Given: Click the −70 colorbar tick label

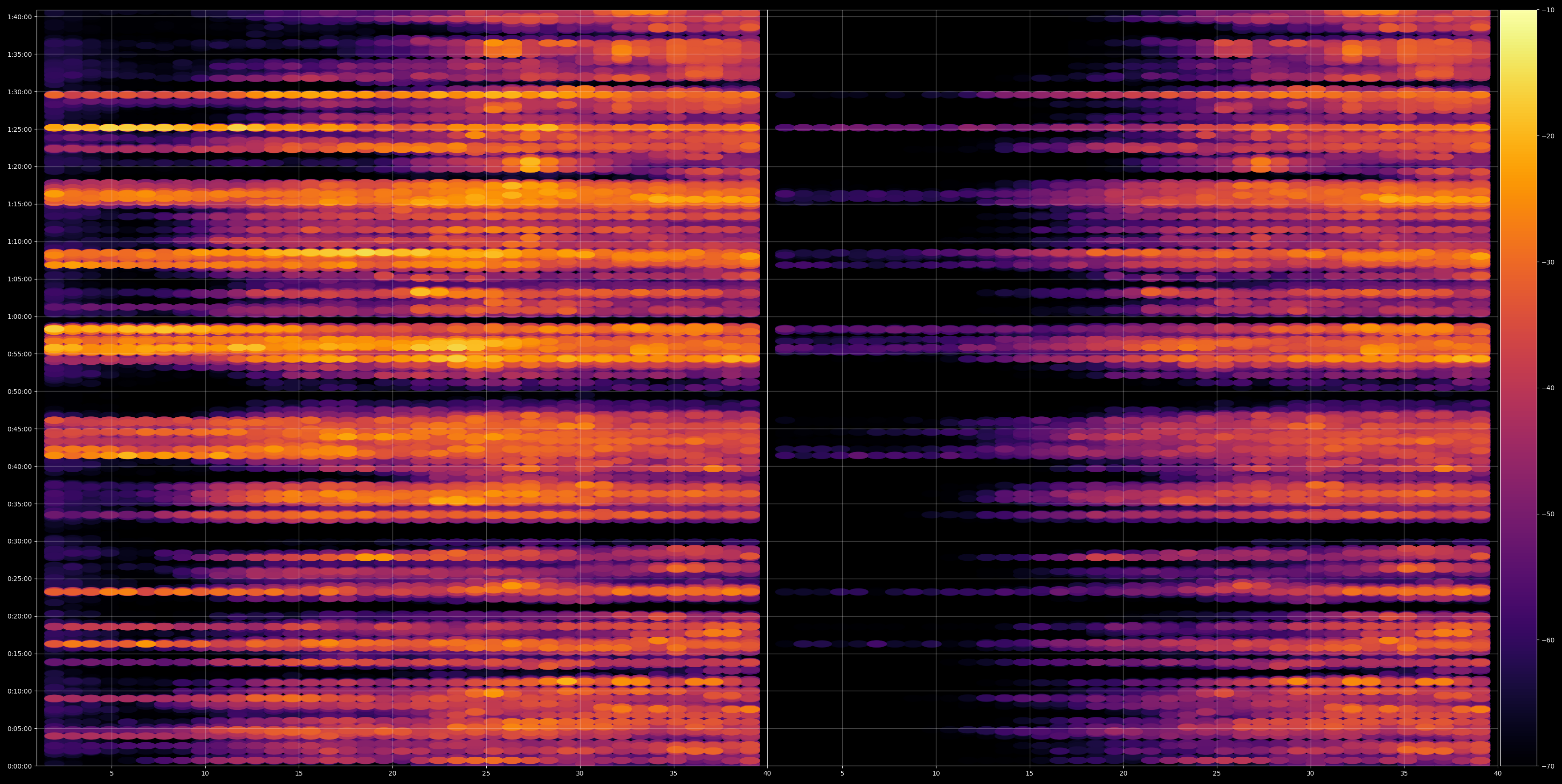Looking at the screenshot, I should (1548, 766).
